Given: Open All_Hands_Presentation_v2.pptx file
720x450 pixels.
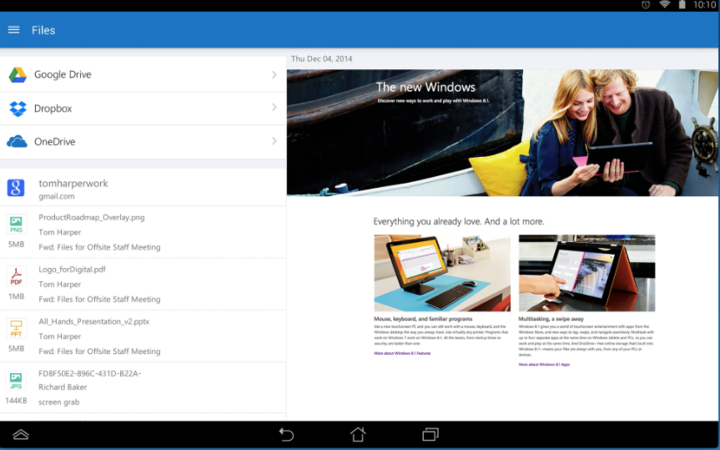Looking at the screenshot, I should [143, 336].
